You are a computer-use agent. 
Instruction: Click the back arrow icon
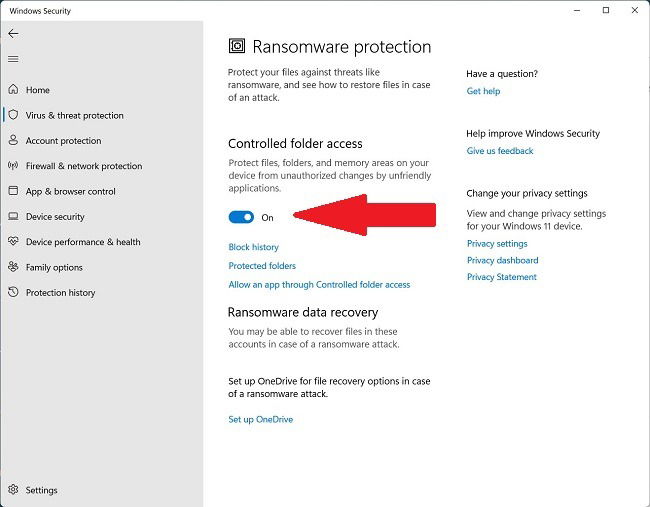(13, 33)
